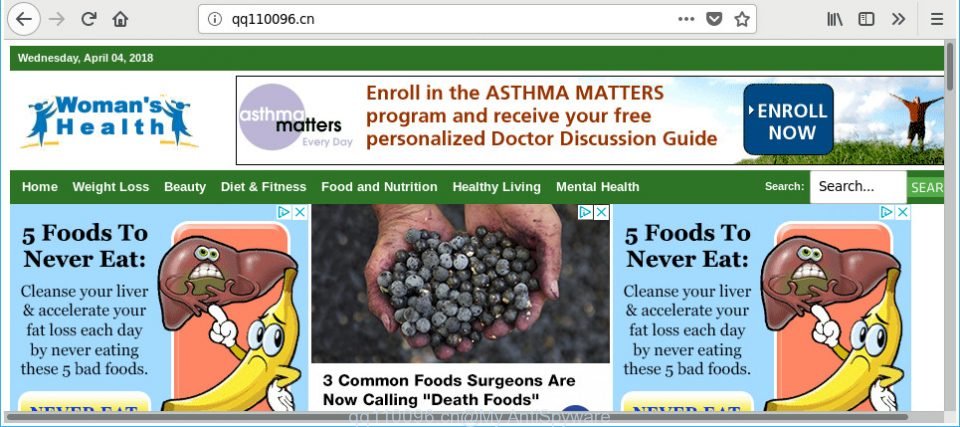Open page actions three-dots menu

pos(686,19)
